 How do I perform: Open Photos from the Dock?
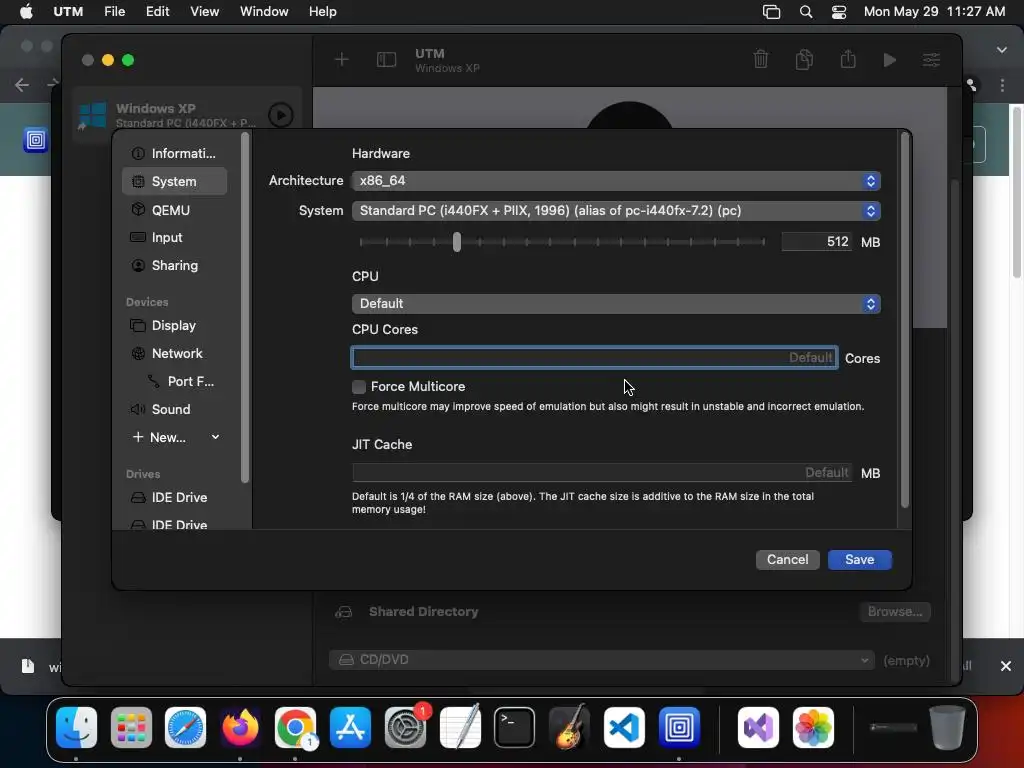tap(813, 727)
